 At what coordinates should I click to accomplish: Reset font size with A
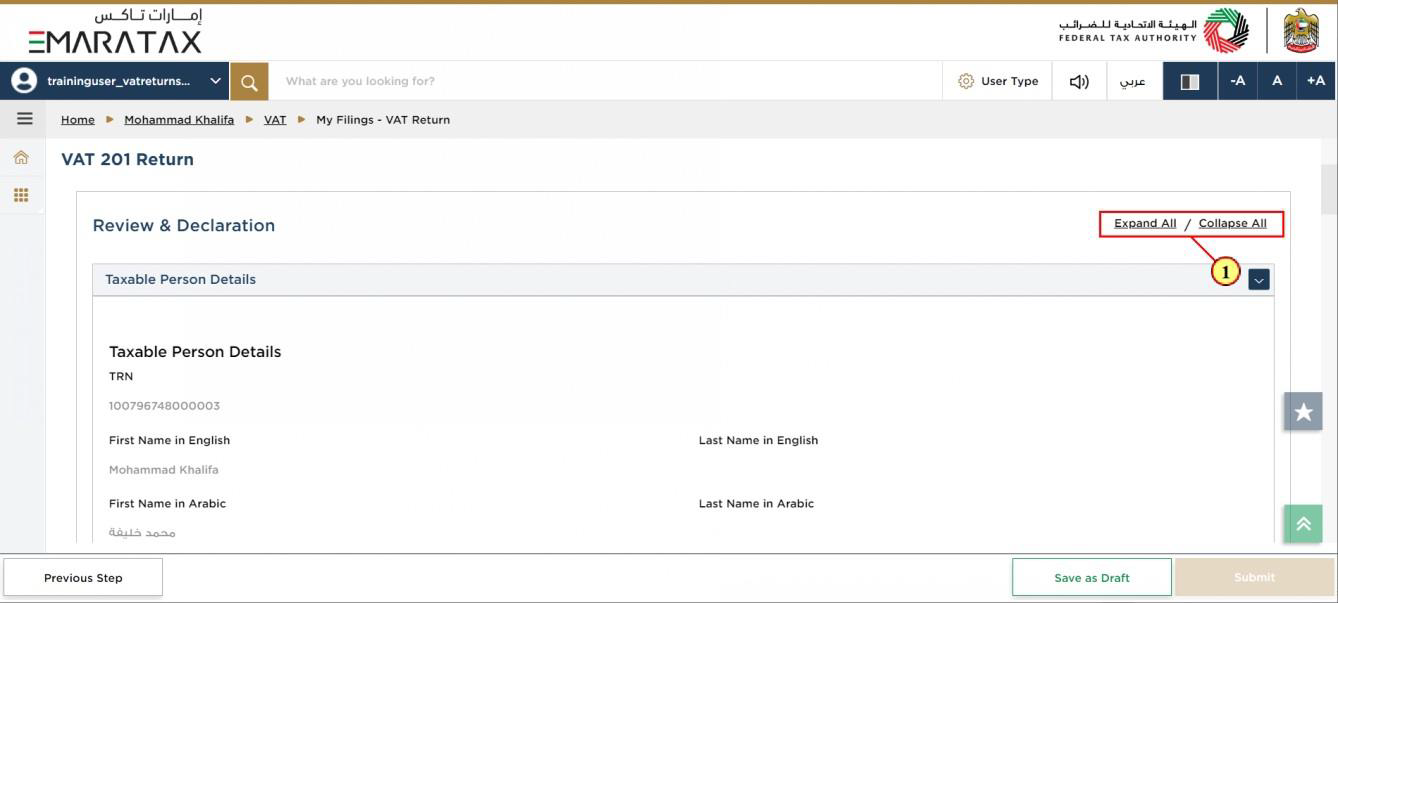1277,81
